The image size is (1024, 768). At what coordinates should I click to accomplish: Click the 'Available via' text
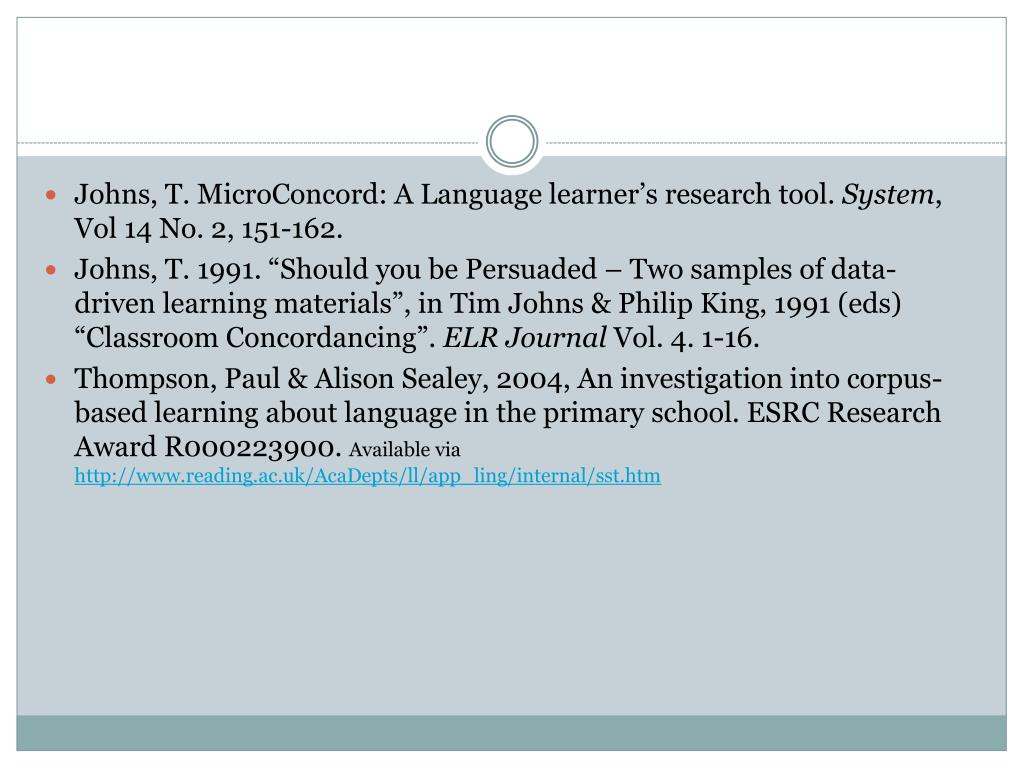click(x=404, y=449)
